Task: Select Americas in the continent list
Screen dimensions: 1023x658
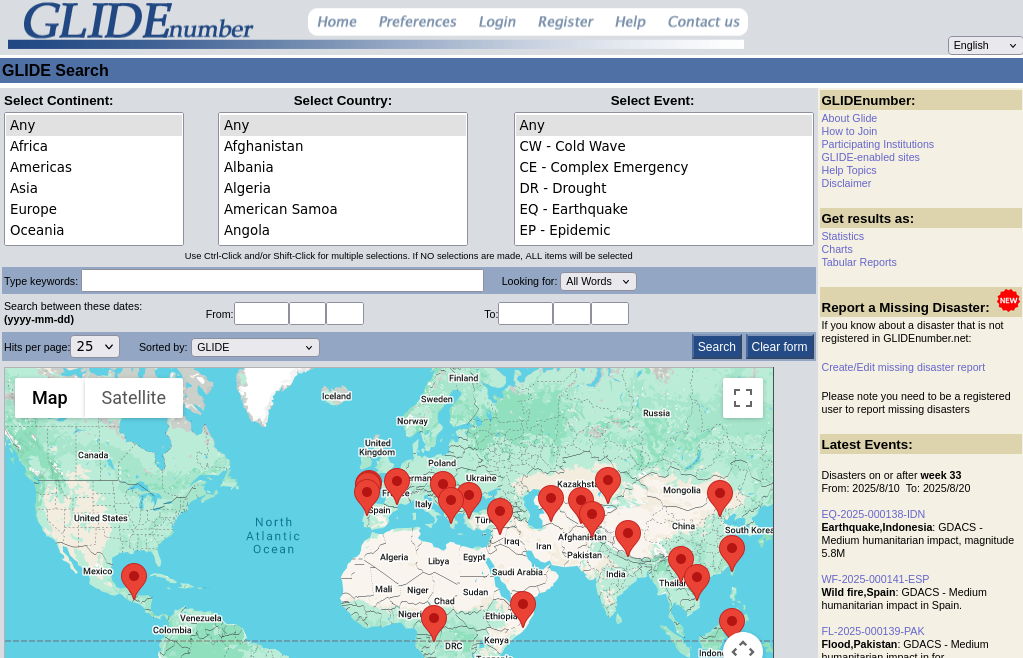Action: coord(94,168)
